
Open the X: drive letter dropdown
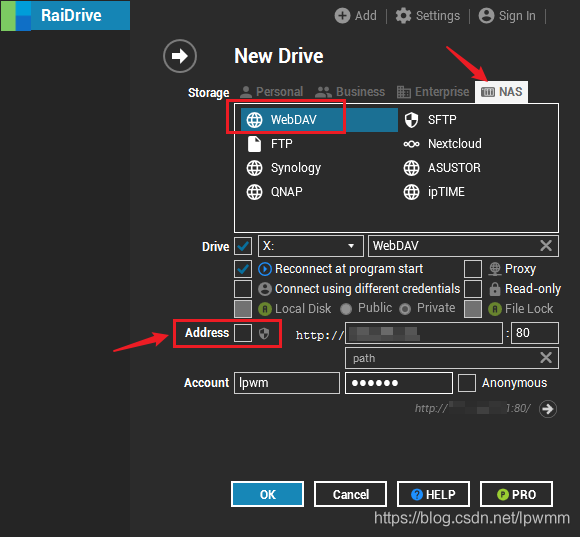pos(310,246)
